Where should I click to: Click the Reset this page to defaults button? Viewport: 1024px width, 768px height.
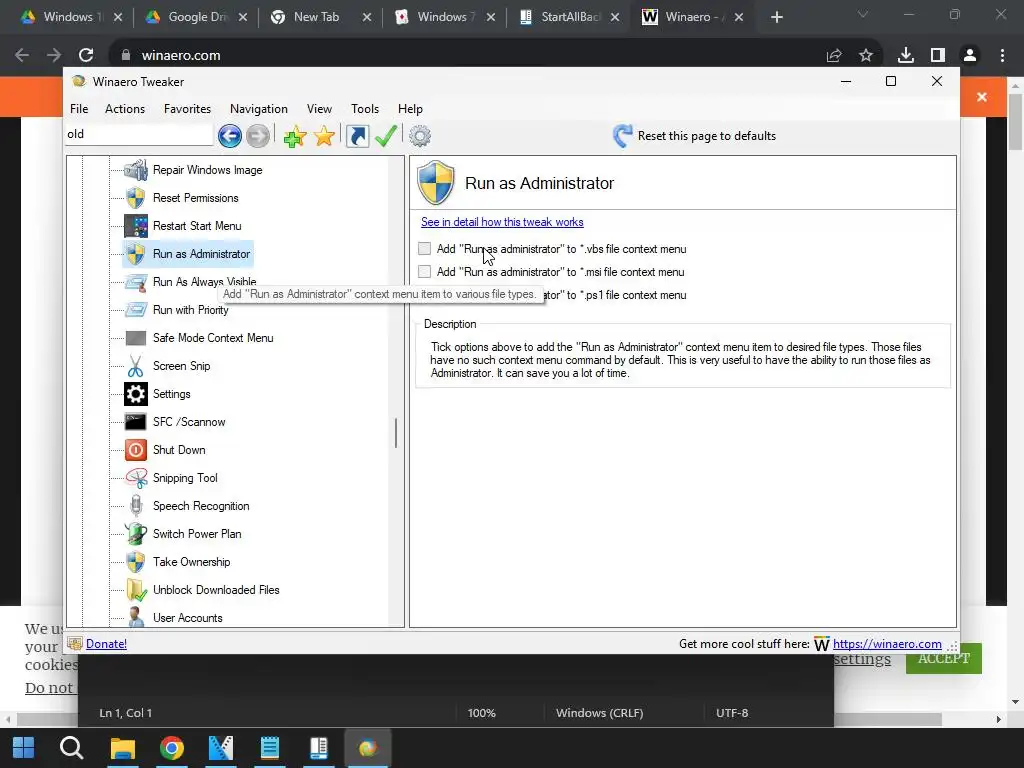tap(694, 136)
